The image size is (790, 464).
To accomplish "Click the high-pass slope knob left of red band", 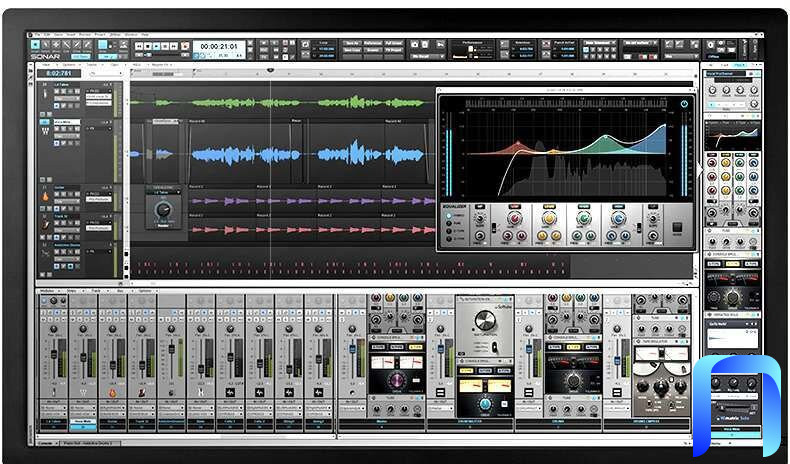I will (x=480, y=219).
